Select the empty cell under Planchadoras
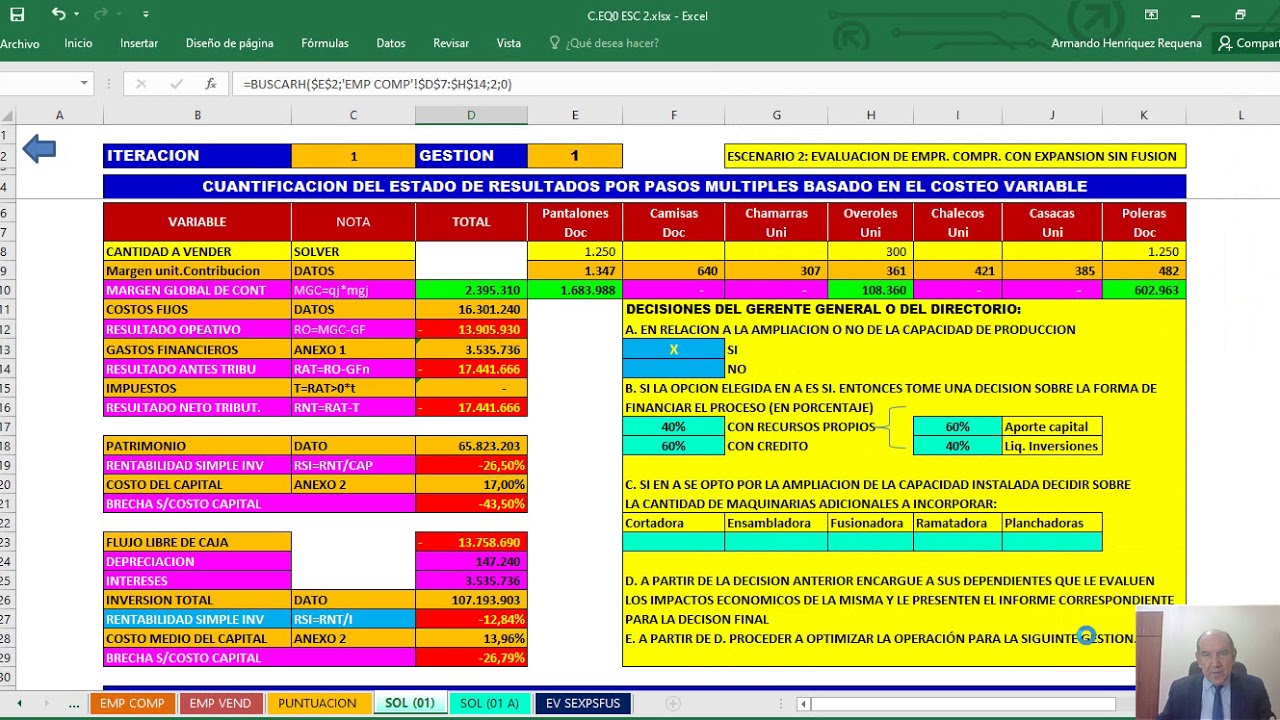Image resolution: width=1280 pixels, height=720 pixels. click(x=1052, y=542)
